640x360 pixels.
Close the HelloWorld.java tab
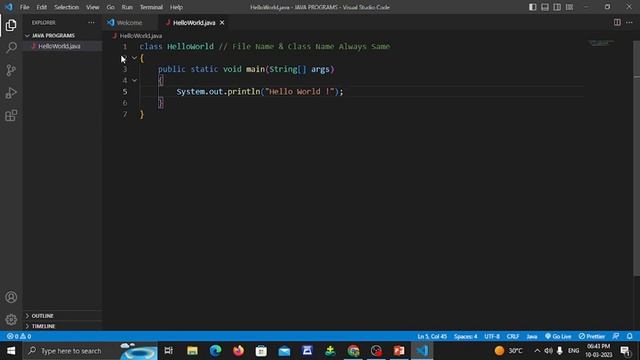pos(222,22)
